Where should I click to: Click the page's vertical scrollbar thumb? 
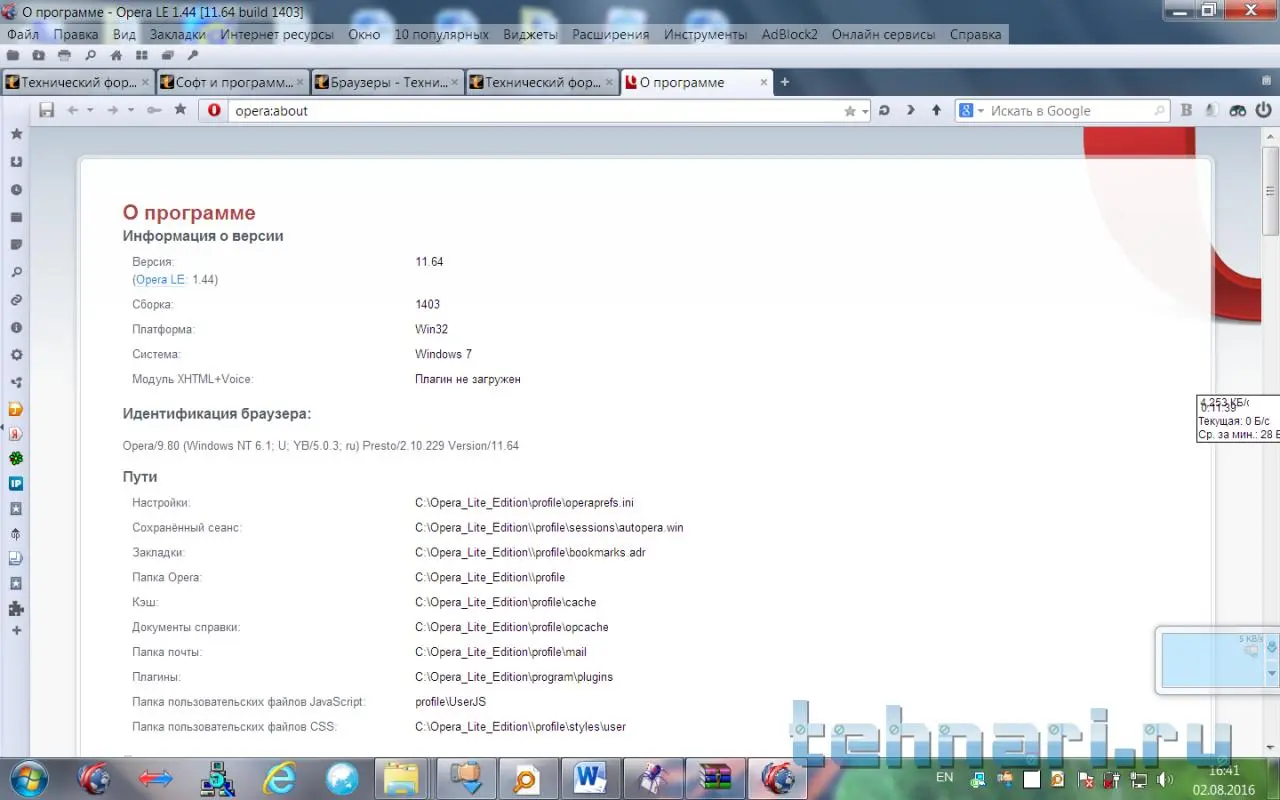1271,191
